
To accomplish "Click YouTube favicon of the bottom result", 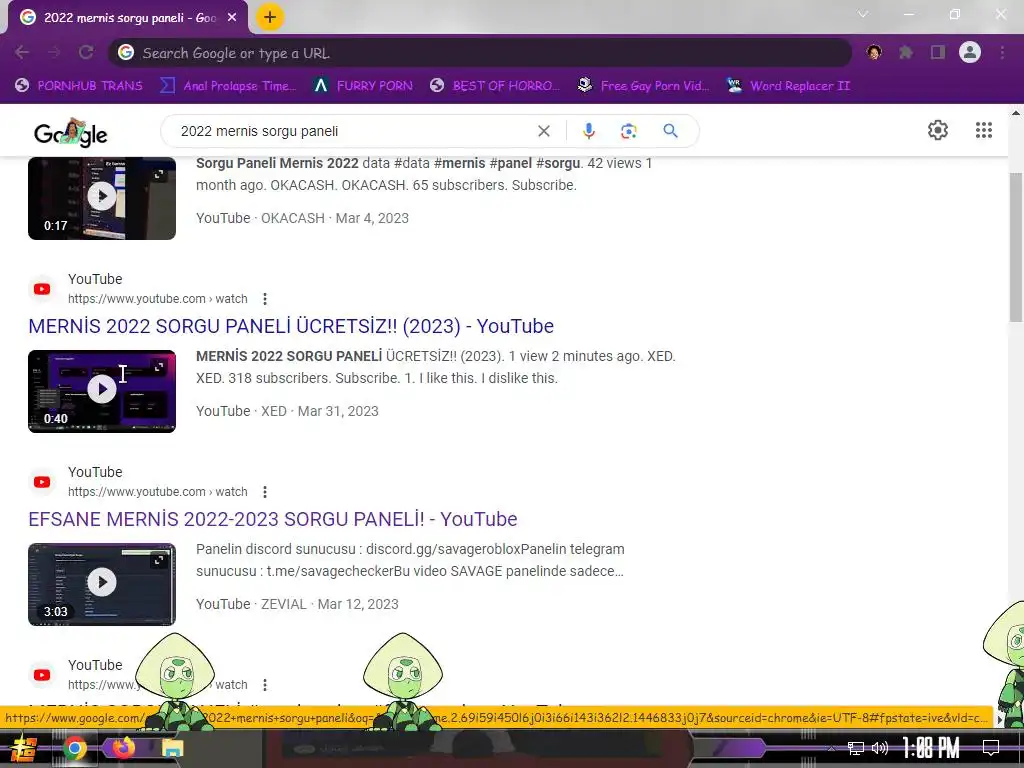I will [42, 675].
